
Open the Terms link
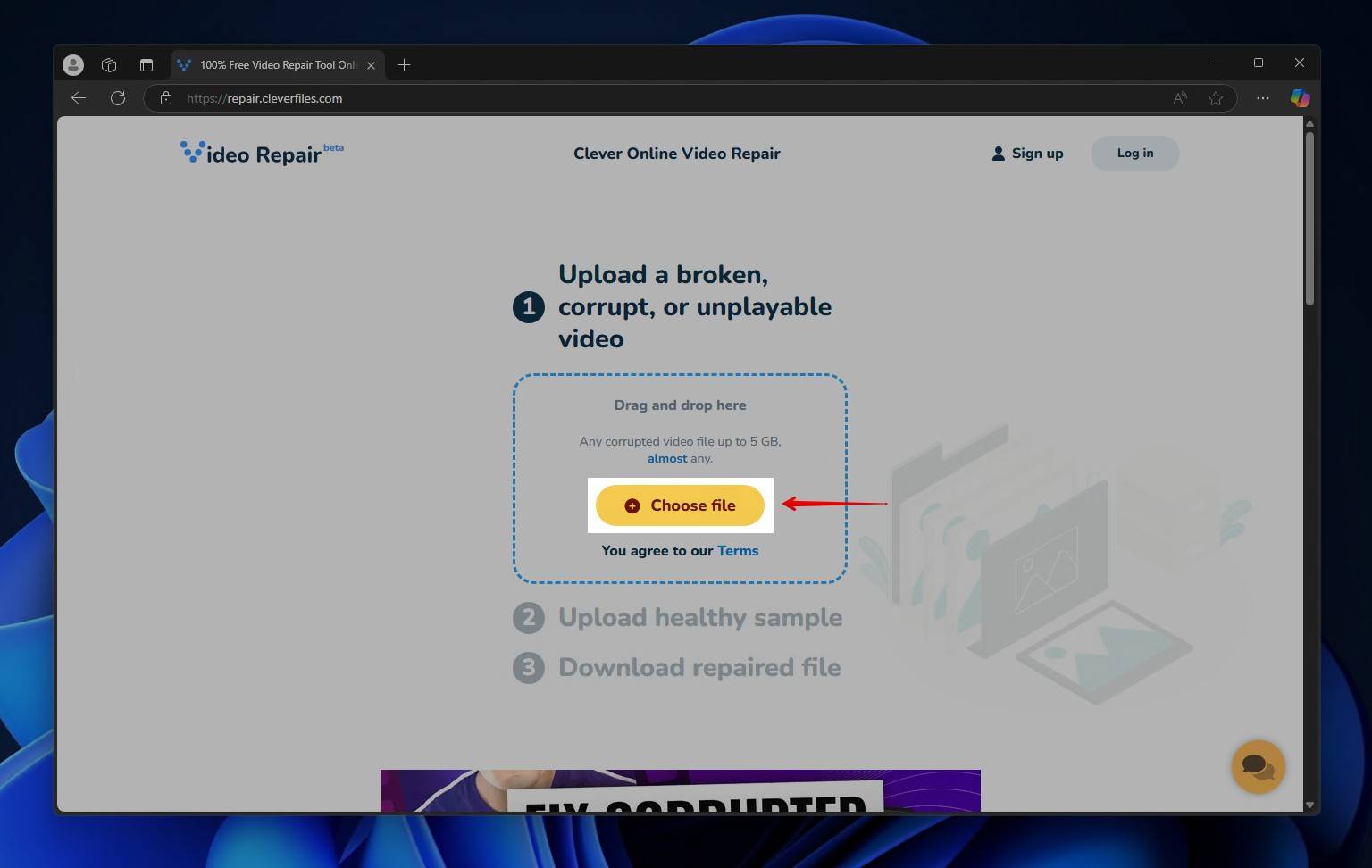click(738, 551)
